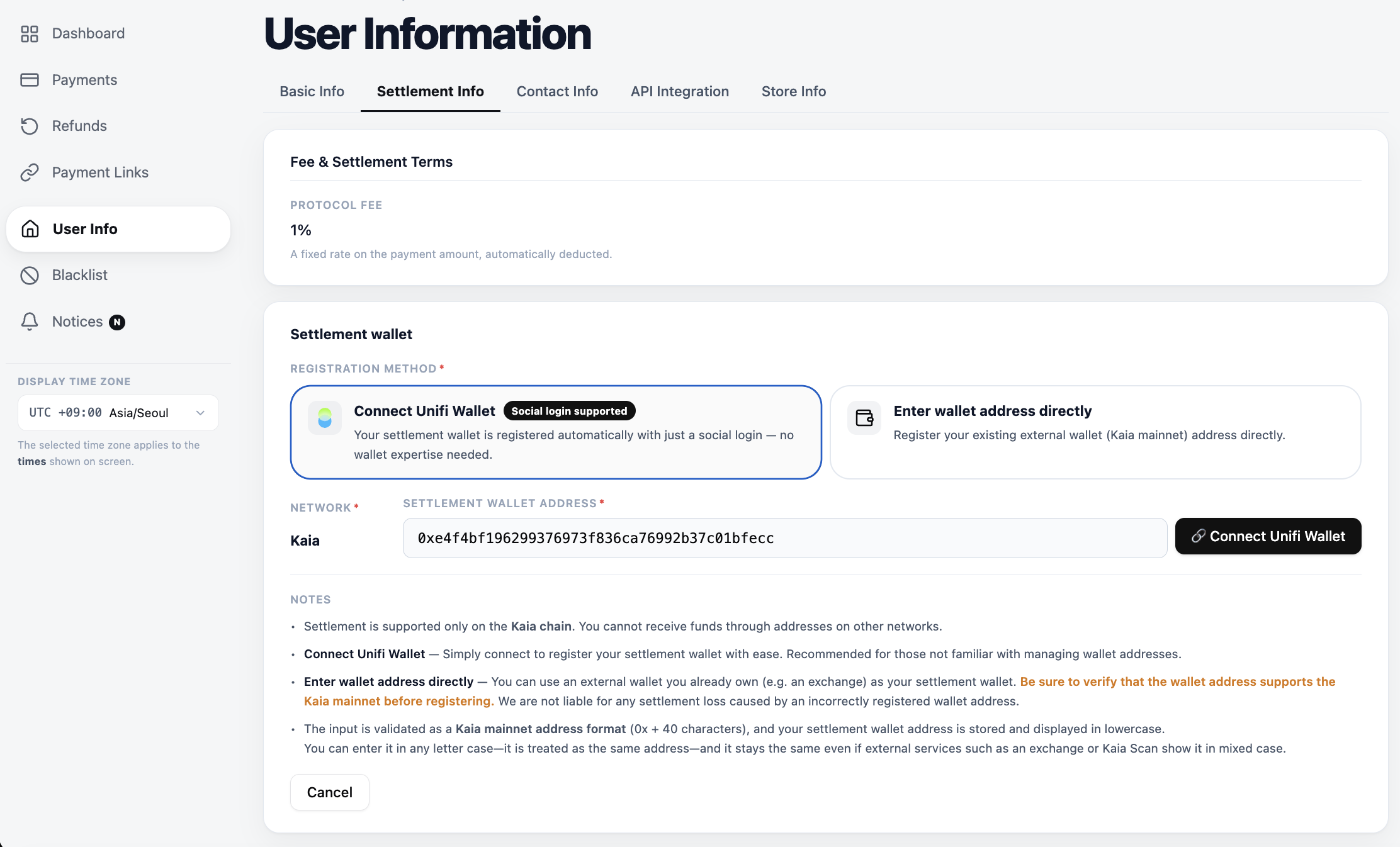Image resolution: width=1400 pixels, height=847 pixels.
Task: Select Connect Unifi Wallet registration method
Action: click(x=556, y=432)
